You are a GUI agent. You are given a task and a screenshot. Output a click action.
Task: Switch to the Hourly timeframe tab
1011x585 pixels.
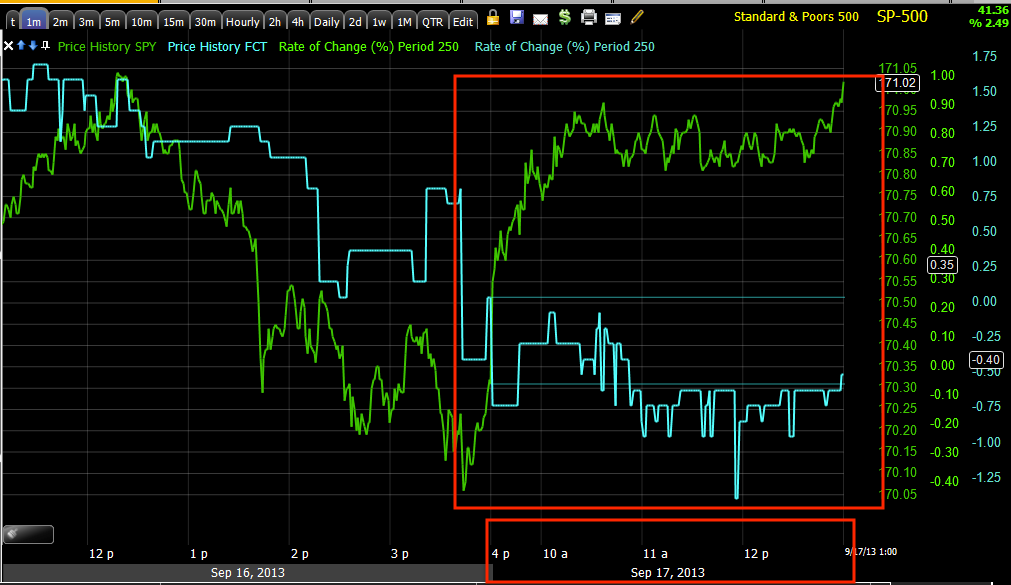click(242, 21)
